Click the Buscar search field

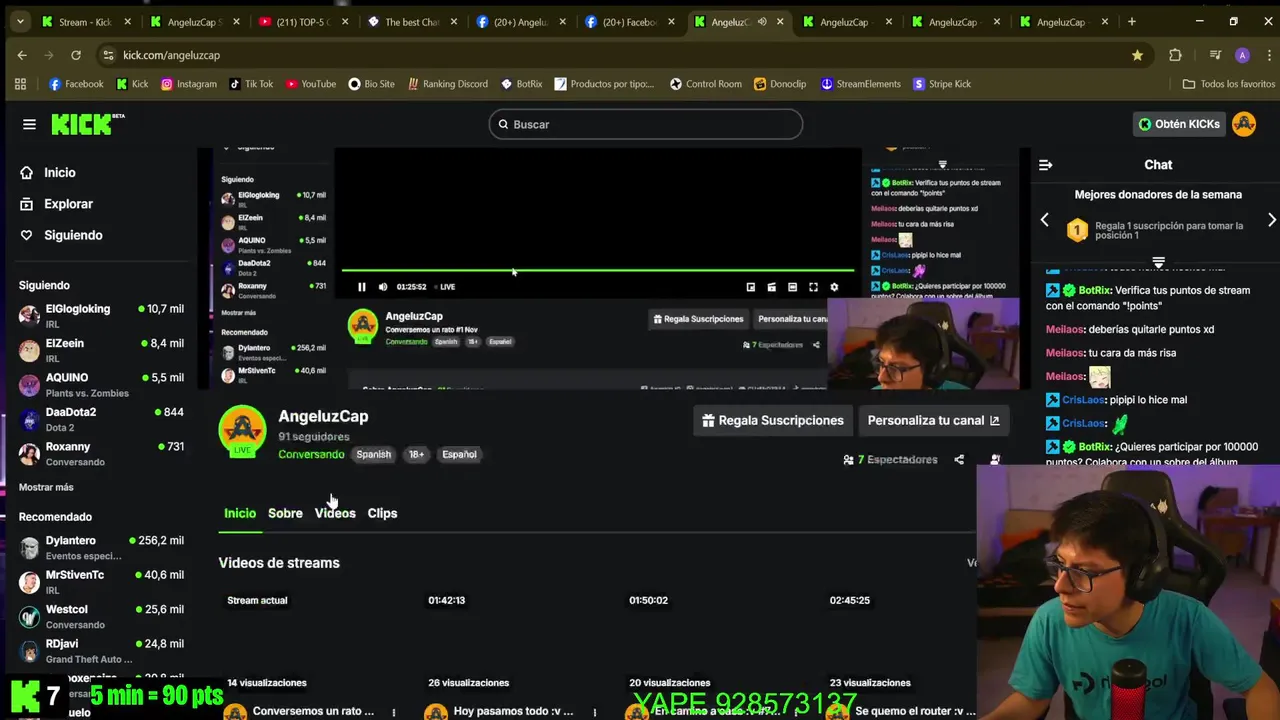[645, 124]
